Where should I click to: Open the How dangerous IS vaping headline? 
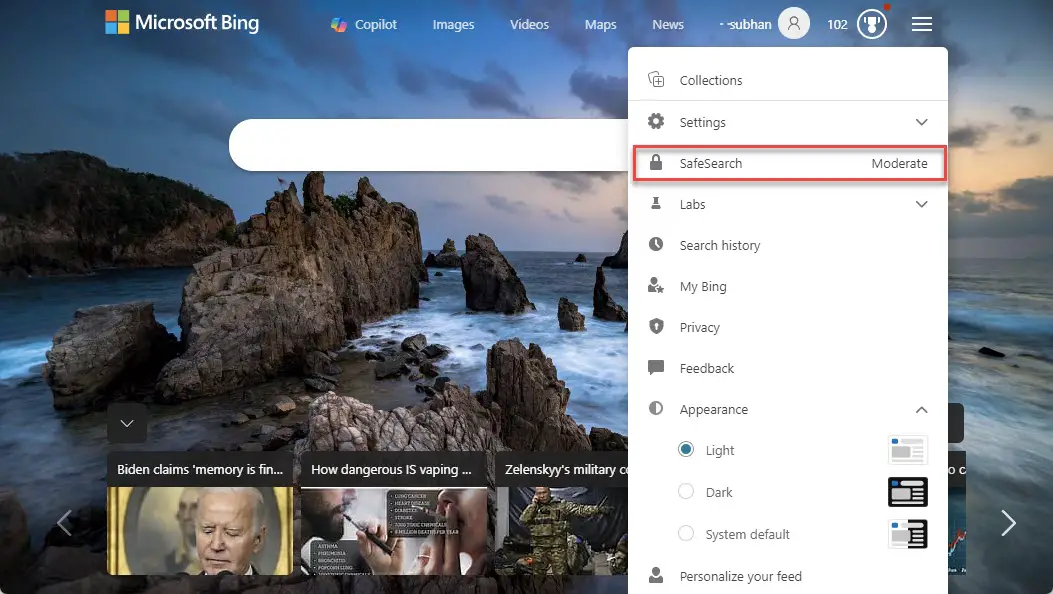[392, 469]
